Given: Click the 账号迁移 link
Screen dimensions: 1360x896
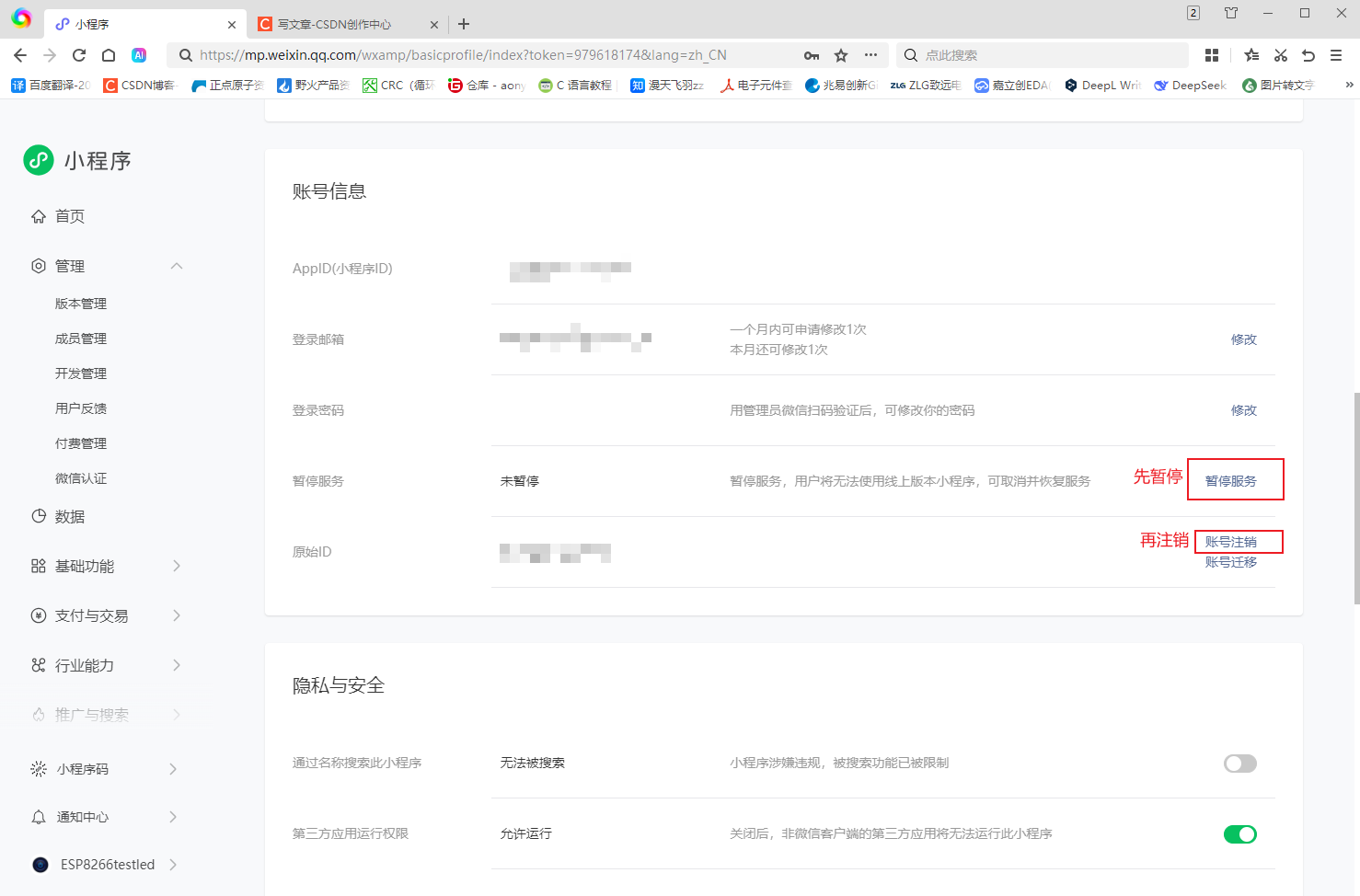Looking at the screenshot, I should pos(1231,562).
